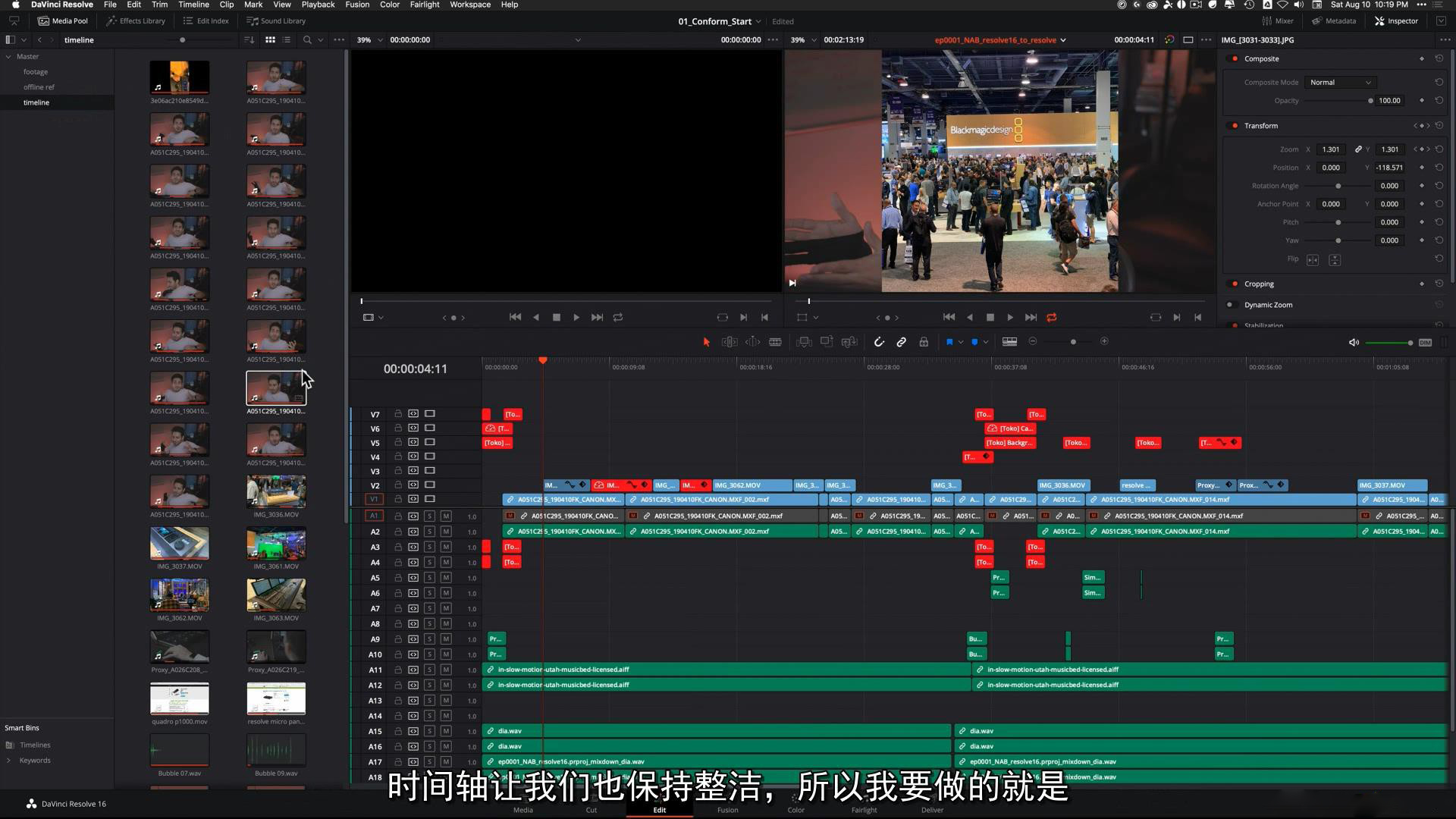Viewport: 1456px width, 819px height.
Task: Toggle the Position Lock padlock icon
Action: (x=924, y=342)
